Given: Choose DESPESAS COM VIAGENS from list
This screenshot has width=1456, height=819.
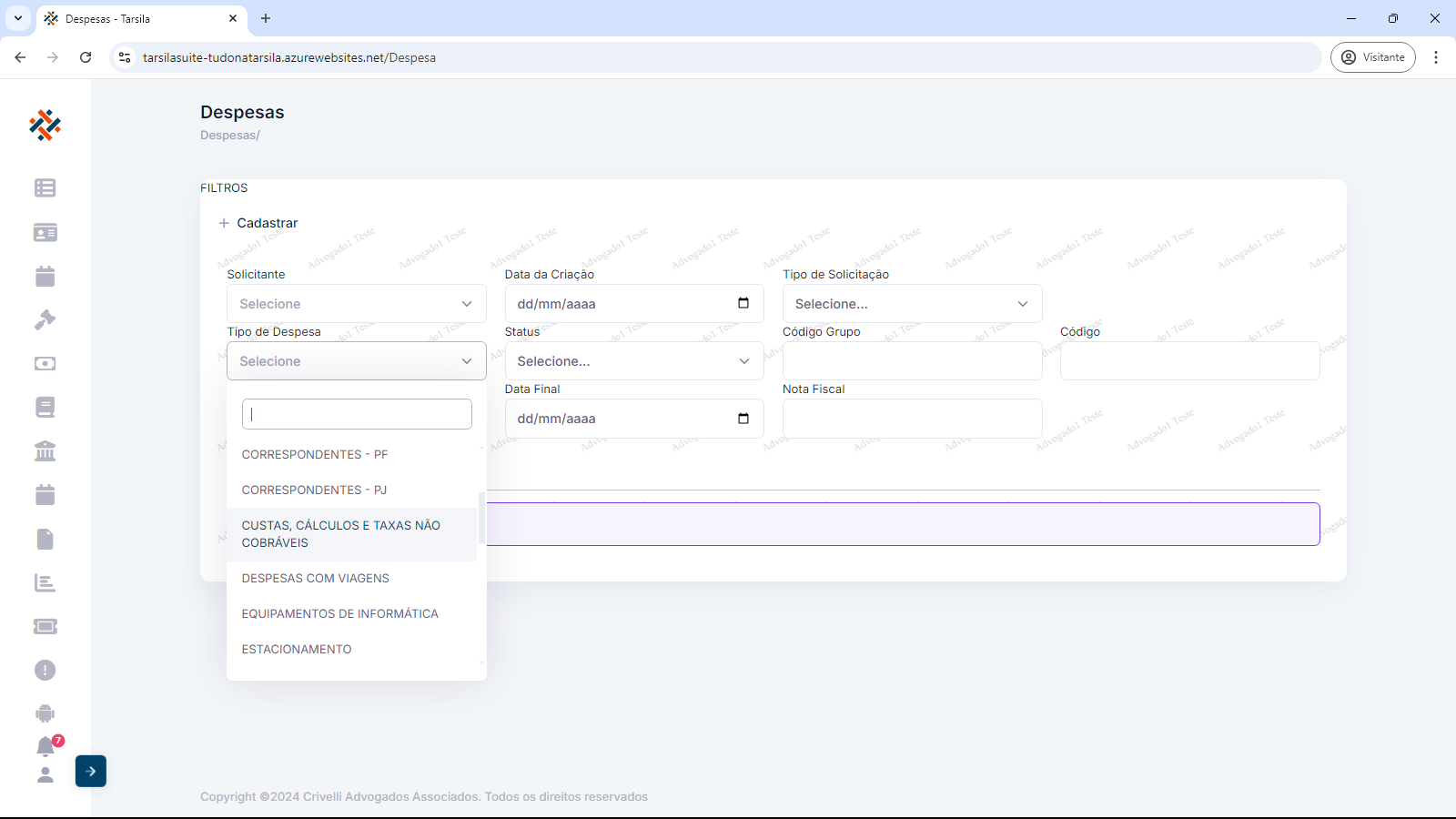Looking at the screenshot, I should 316,578.
